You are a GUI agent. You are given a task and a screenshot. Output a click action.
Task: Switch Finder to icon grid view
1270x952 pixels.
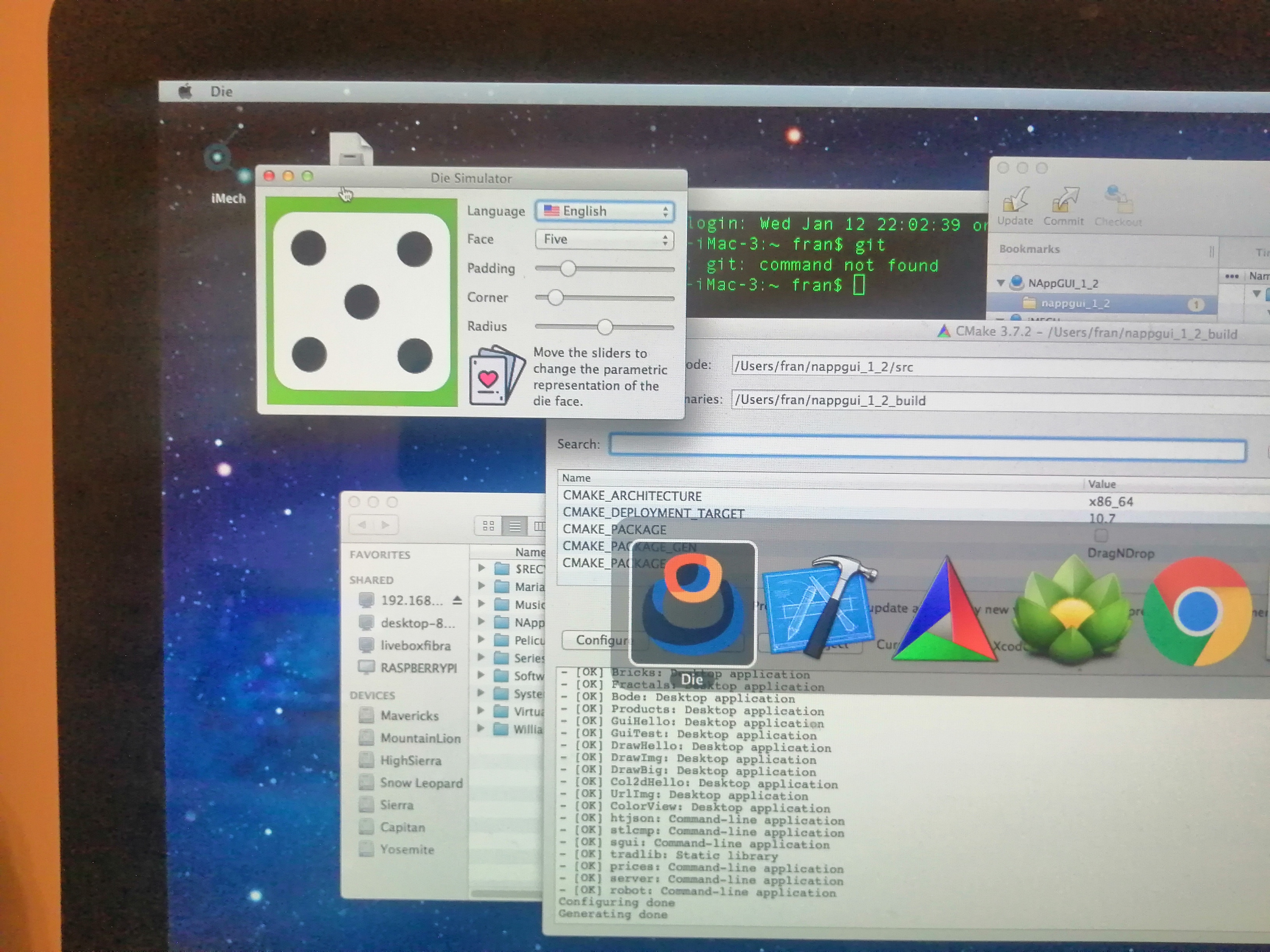[x=489, y=526]
